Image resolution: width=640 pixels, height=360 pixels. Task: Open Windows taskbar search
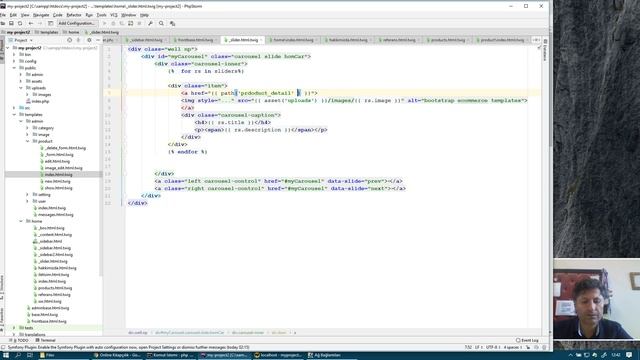18,355
